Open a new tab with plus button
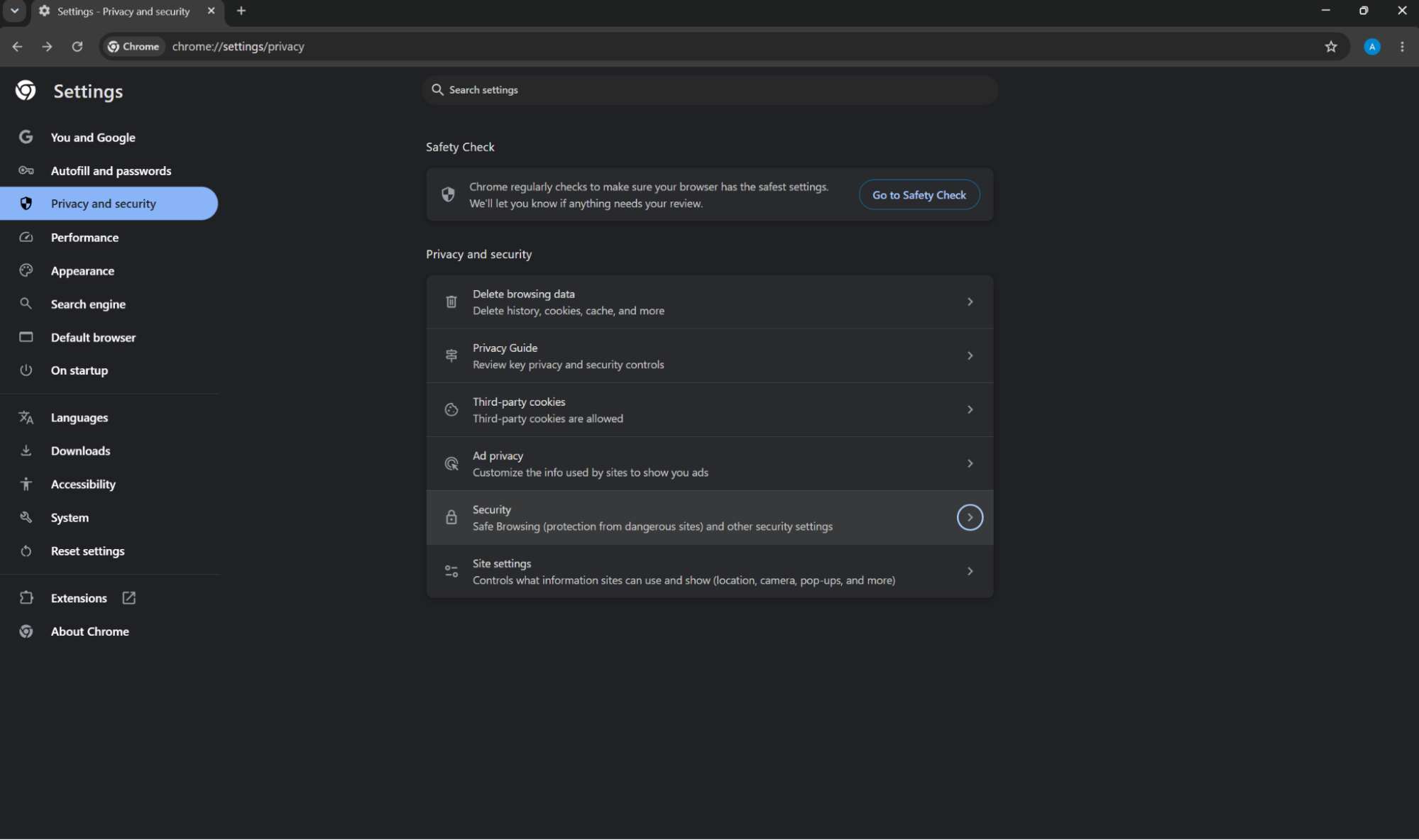1419x840 pixels. pyautogui.click(x=241, y=11)
